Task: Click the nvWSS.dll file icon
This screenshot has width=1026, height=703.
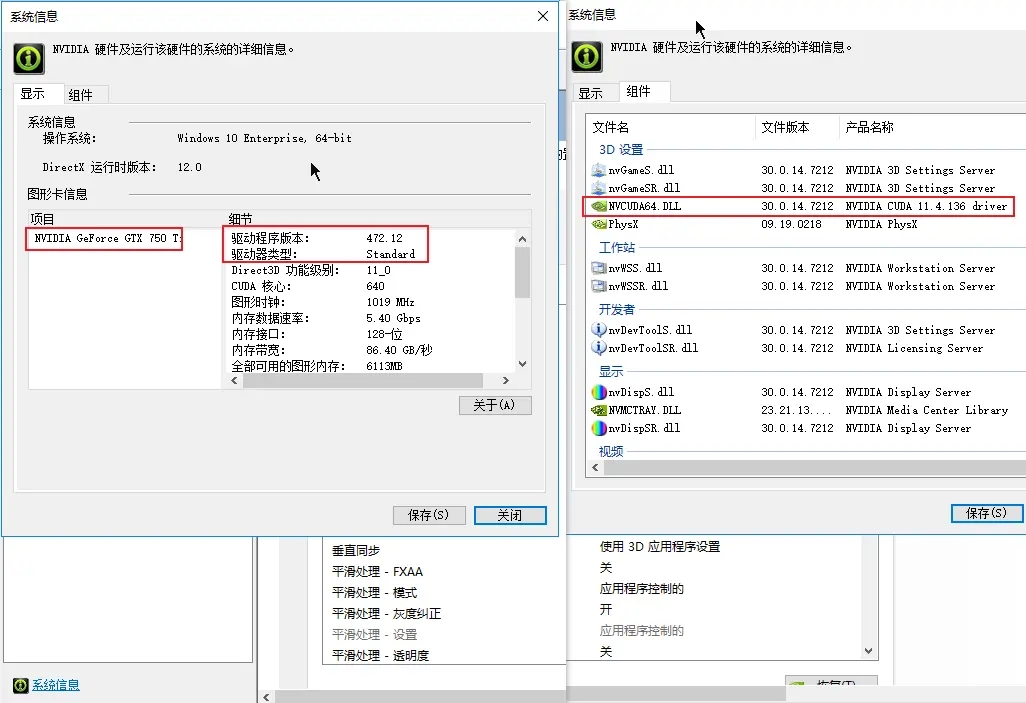Action: tap(598, 268)
